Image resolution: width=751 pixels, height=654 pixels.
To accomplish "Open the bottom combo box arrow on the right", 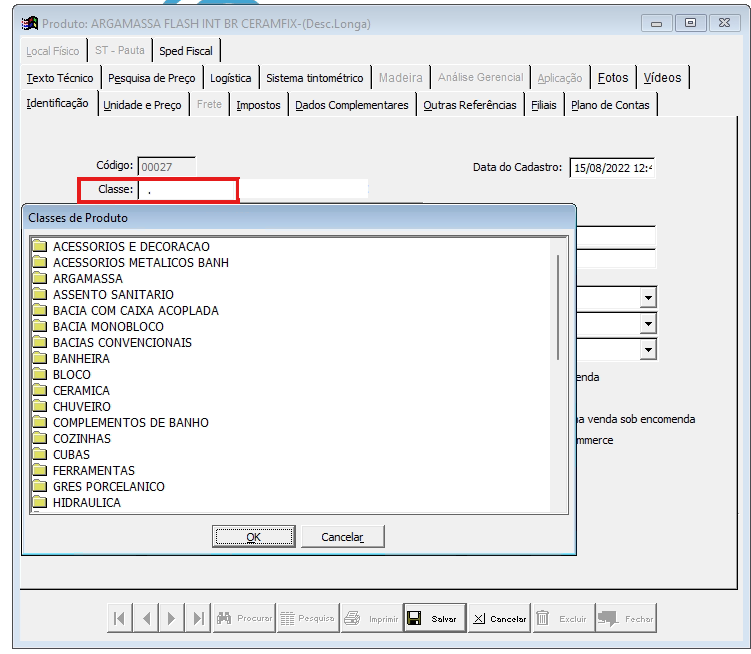I will pos(648,349).
